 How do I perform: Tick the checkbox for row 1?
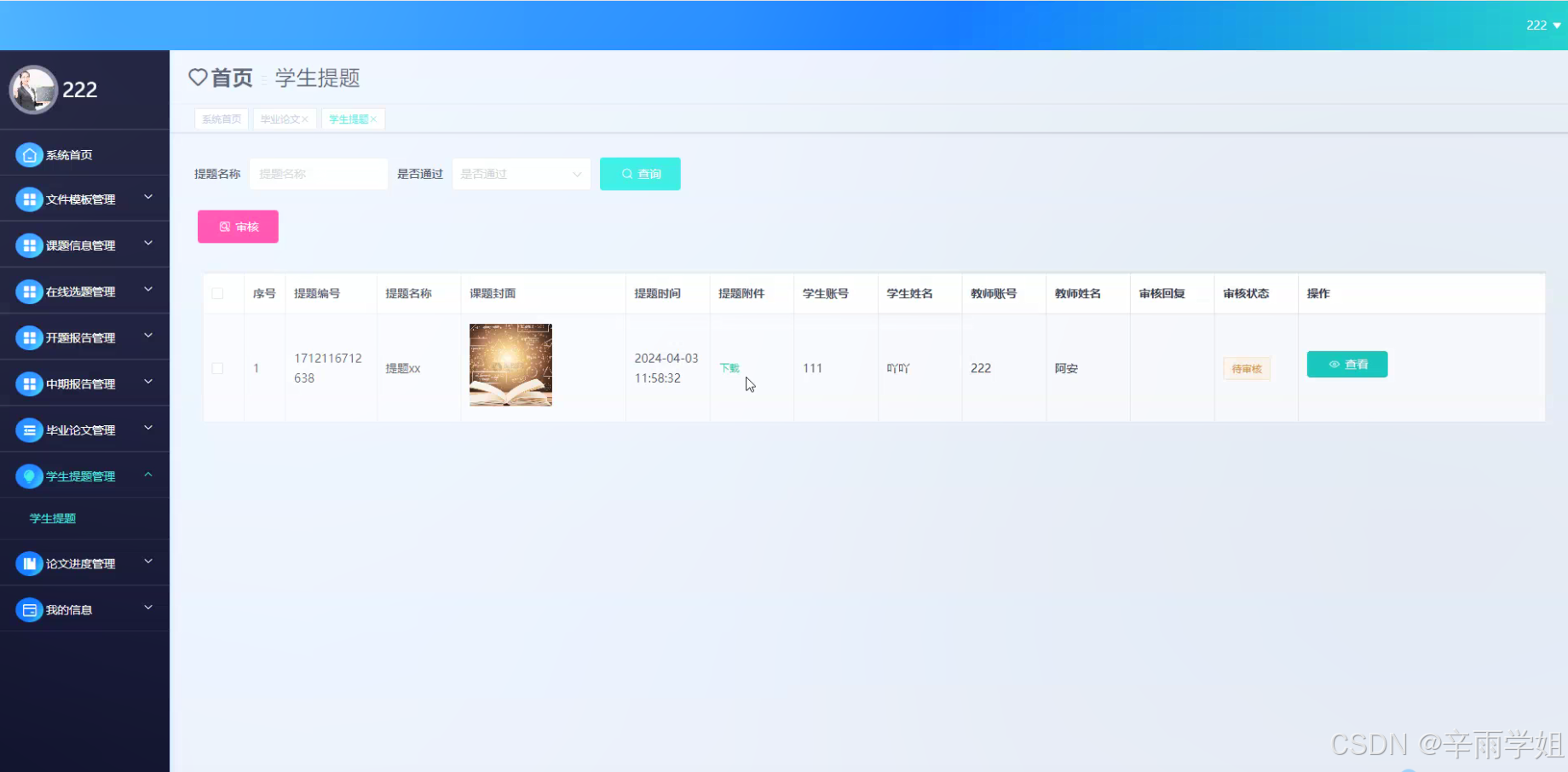pos(218,368)
